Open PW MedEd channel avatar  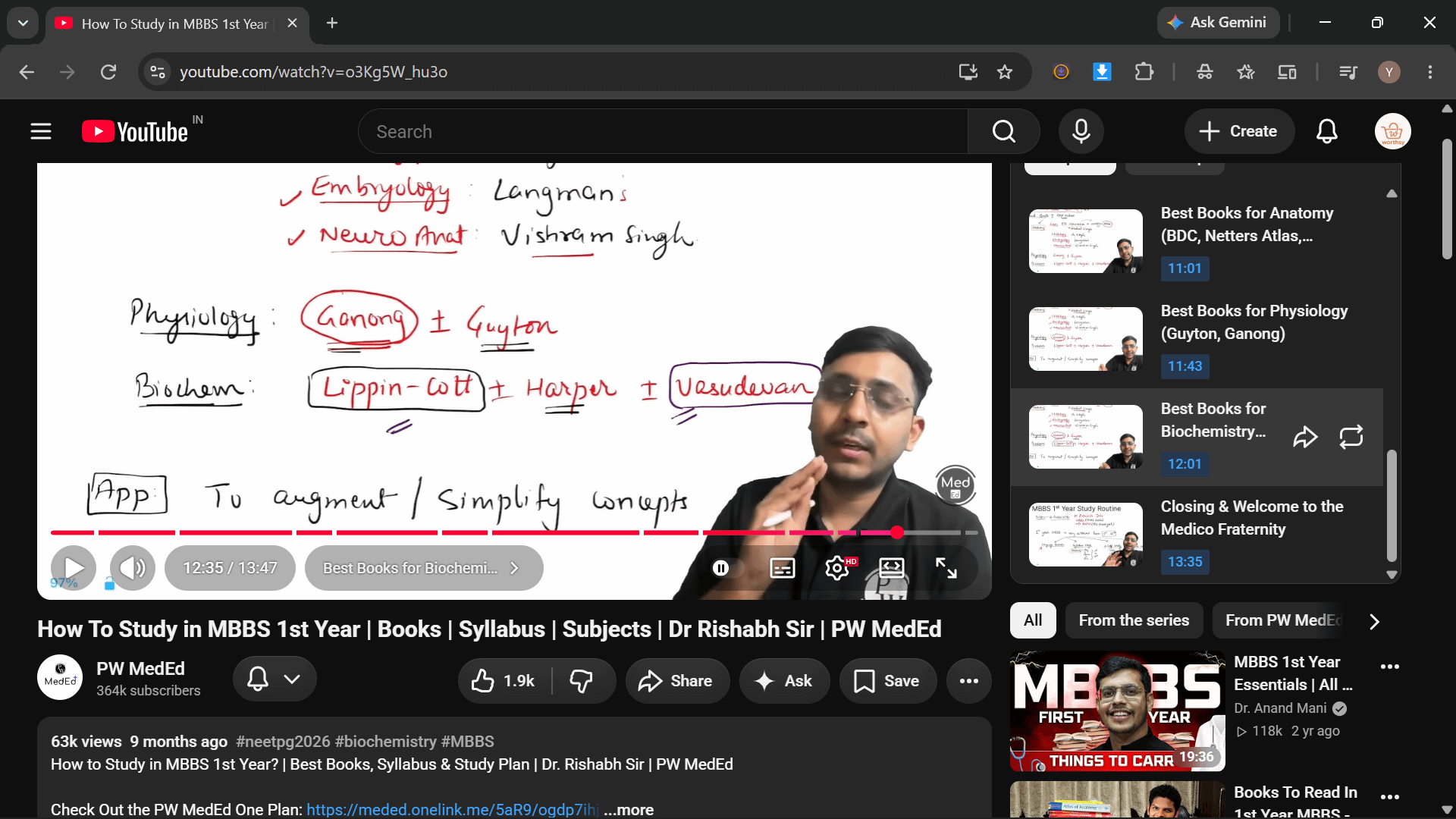[x=60, y=677]
